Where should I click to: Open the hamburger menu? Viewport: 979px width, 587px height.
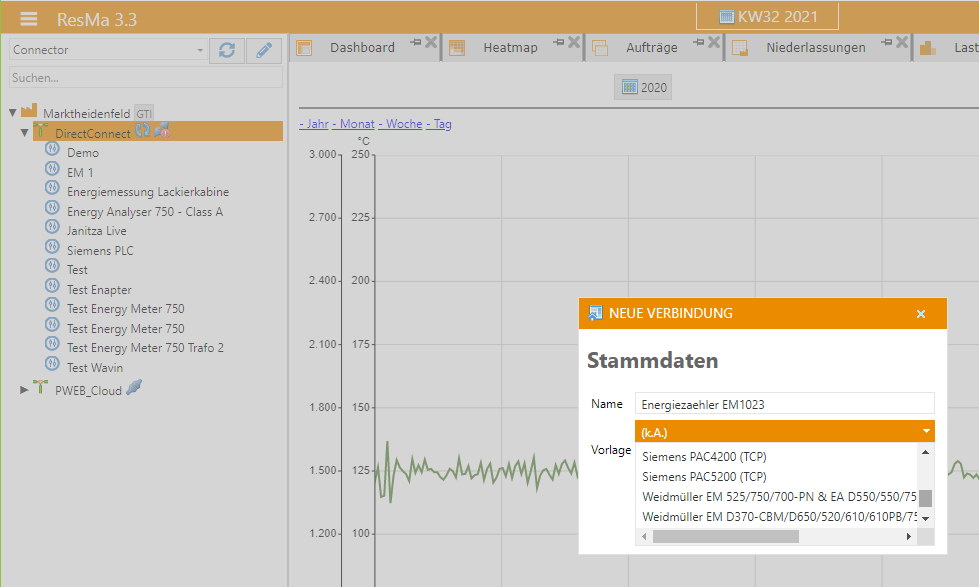coord(29,19)
